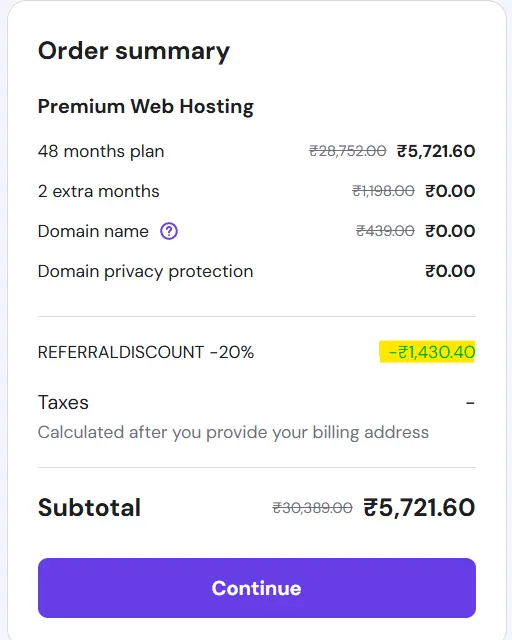Image resolution: width=512 pixels, height=640 pixels.
Task: Click the Order summary heading
Action: pyautogui.click(x=134, y=52)
